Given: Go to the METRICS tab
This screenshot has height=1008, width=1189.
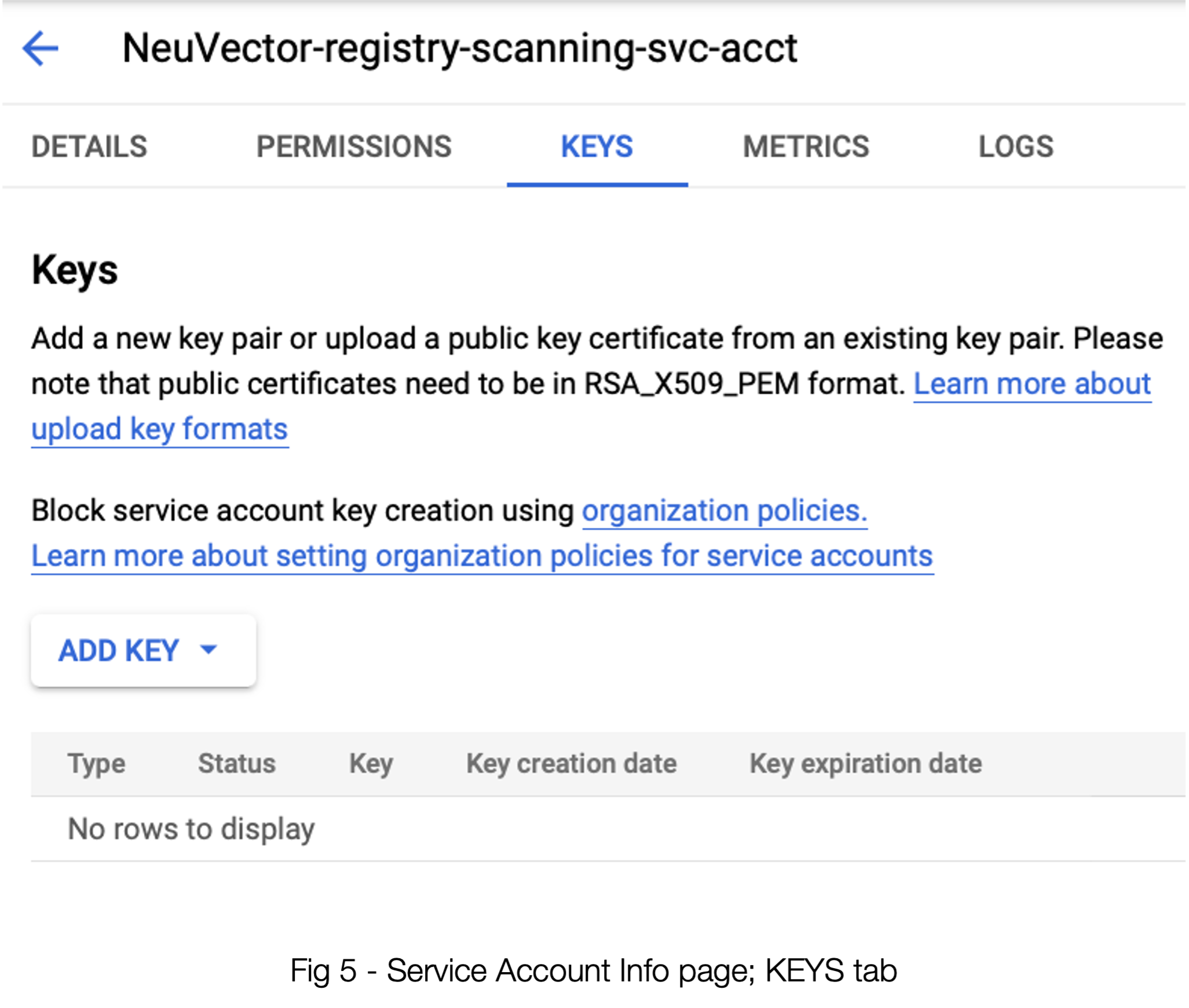Looking at the screenshot, I should point(806,147).
